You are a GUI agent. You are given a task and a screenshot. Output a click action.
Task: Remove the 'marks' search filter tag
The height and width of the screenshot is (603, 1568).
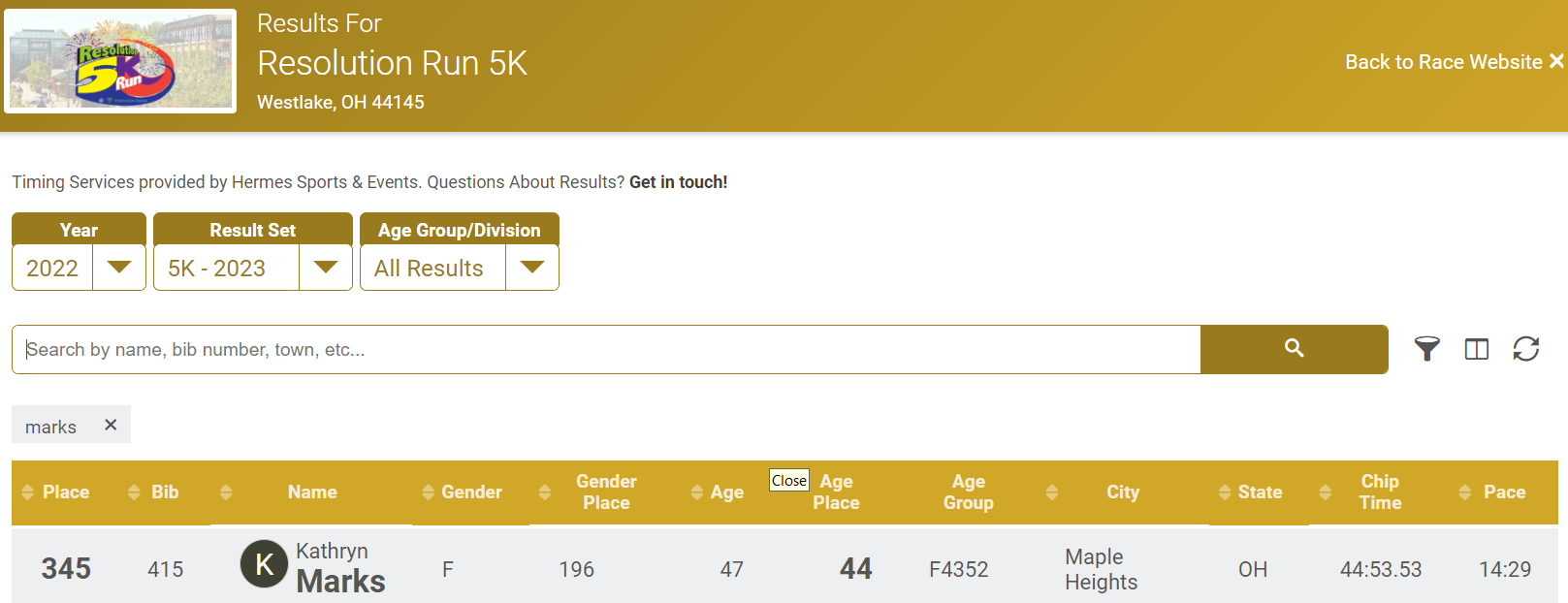pos(111,426)
